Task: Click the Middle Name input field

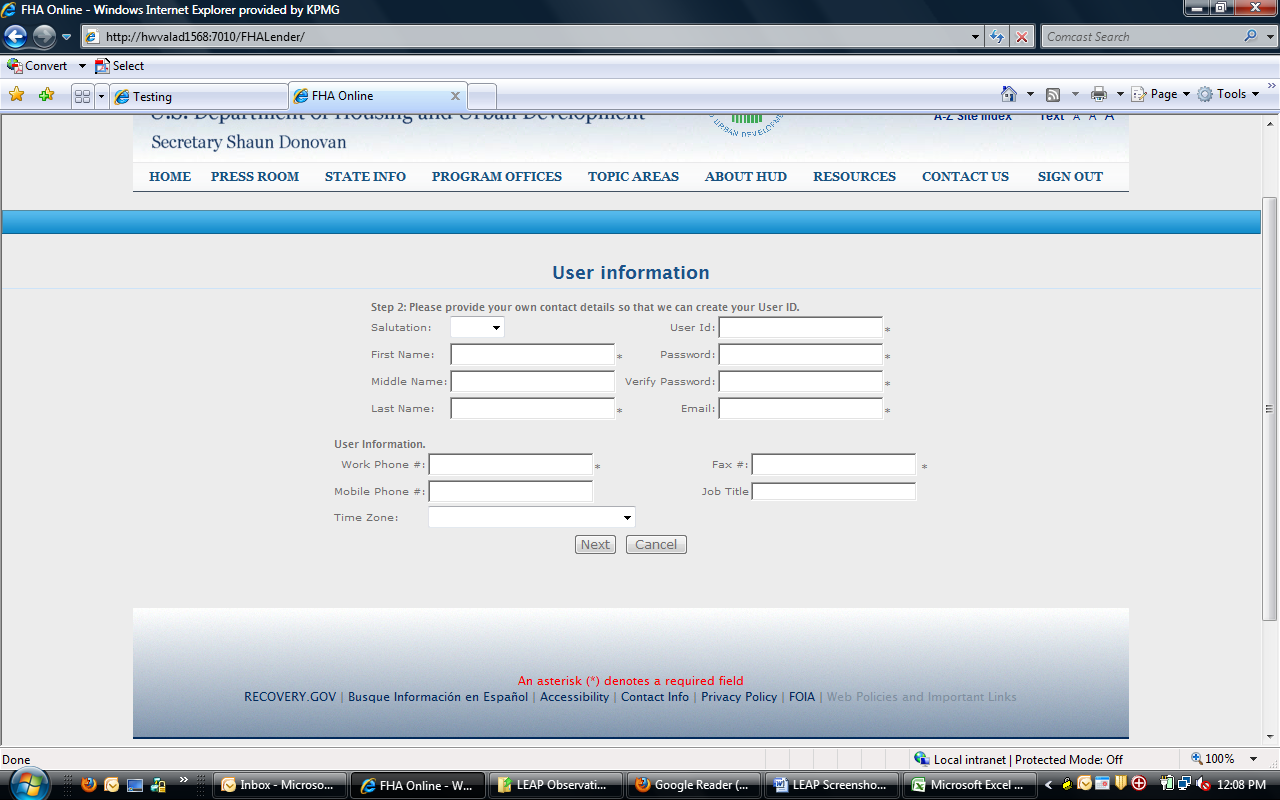Action: tap(532, 382)
